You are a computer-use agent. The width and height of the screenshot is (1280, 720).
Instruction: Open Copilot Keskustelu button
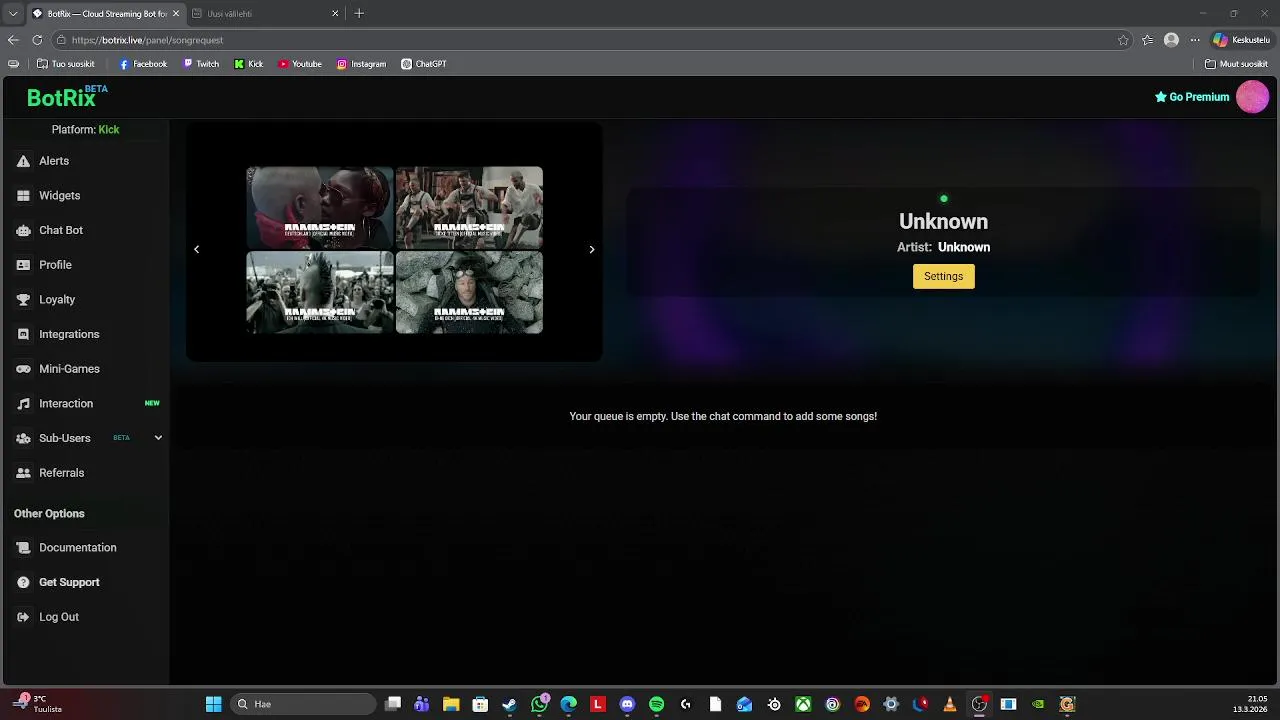tap(1241, 40)
